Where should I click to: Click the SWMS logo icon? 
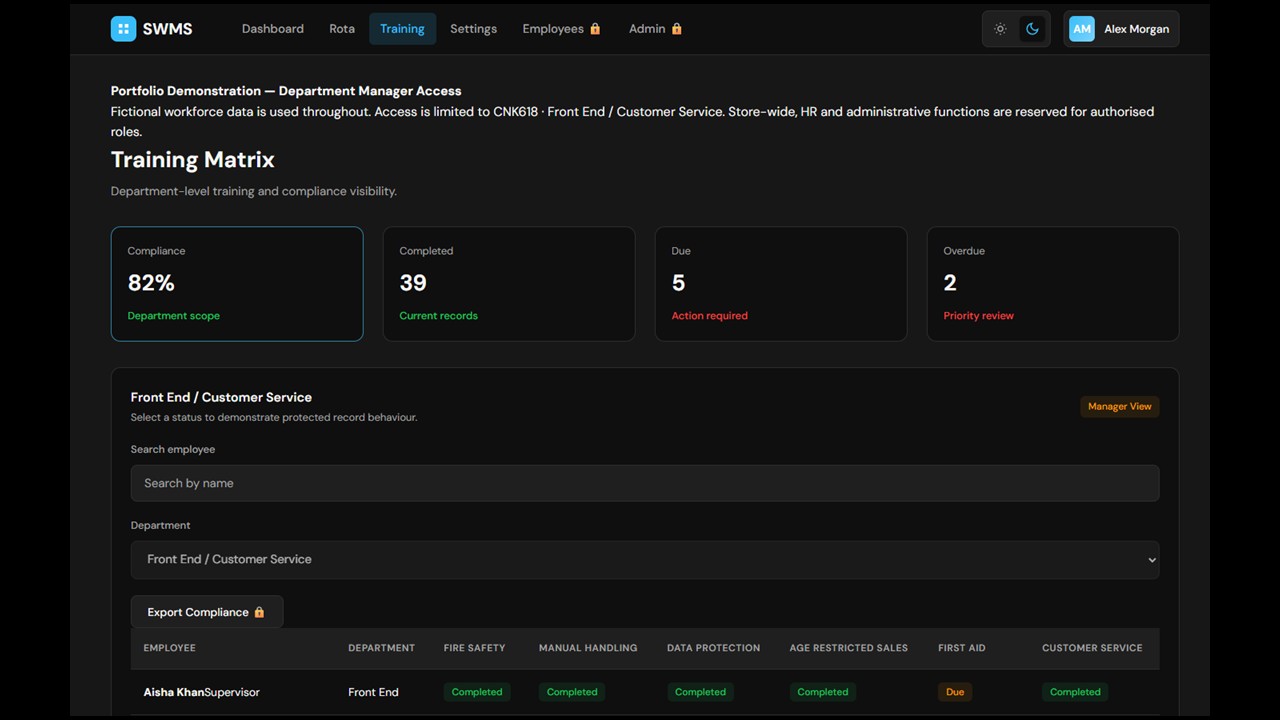coord(123,29)
